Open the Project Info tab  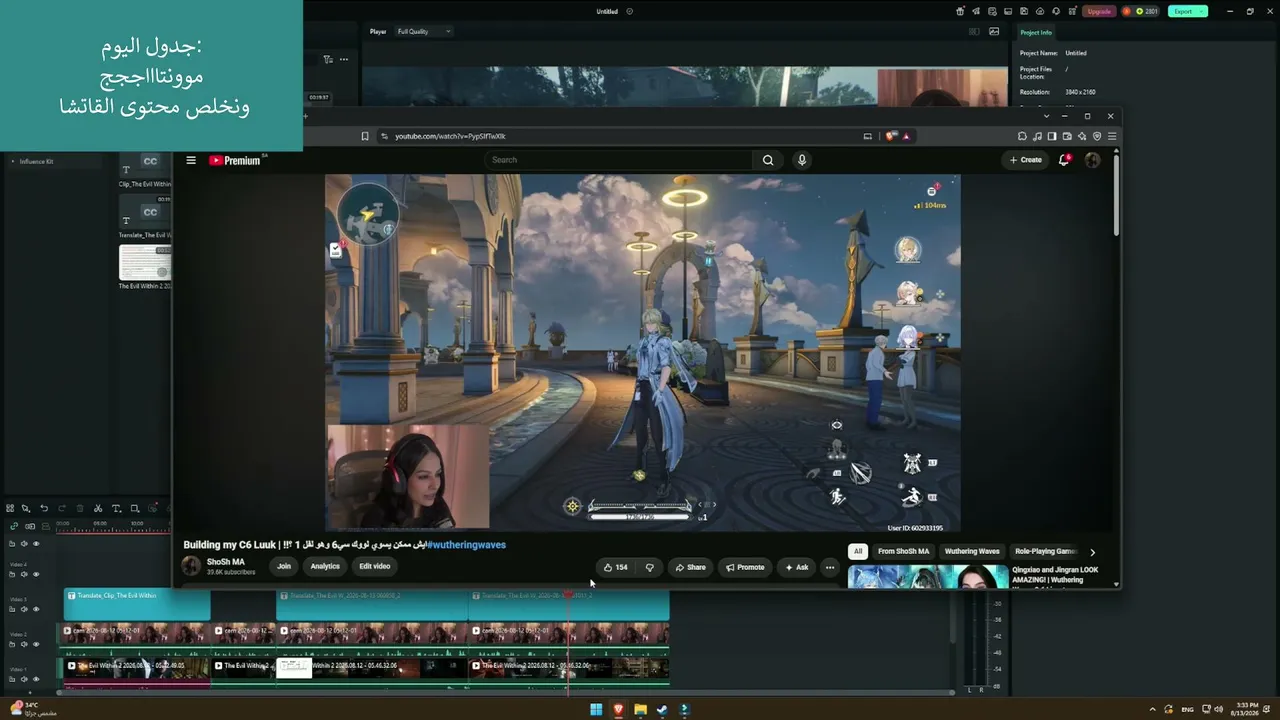pos(1036,32)
